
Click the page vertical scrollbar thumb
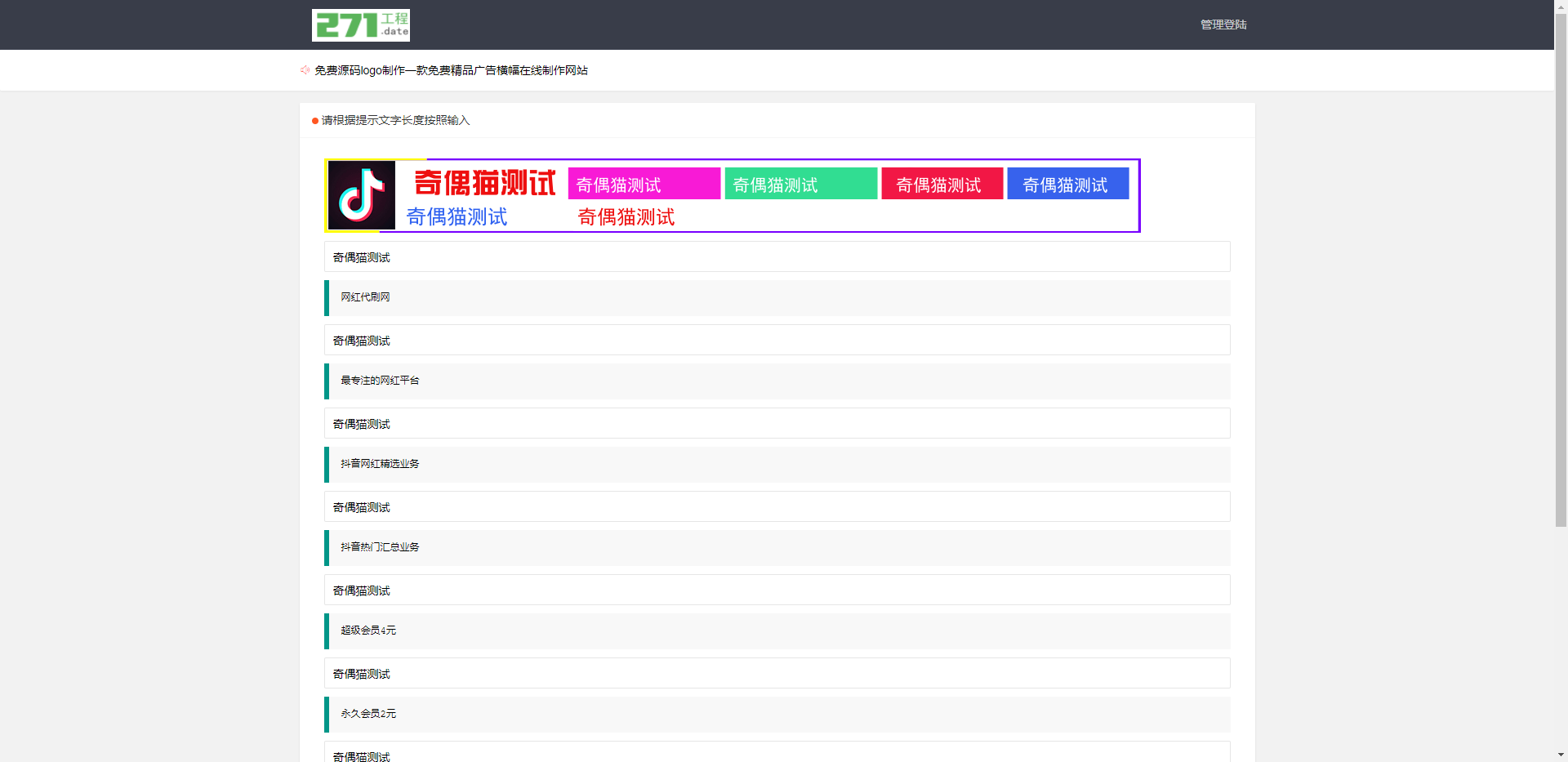[1561, 270]
